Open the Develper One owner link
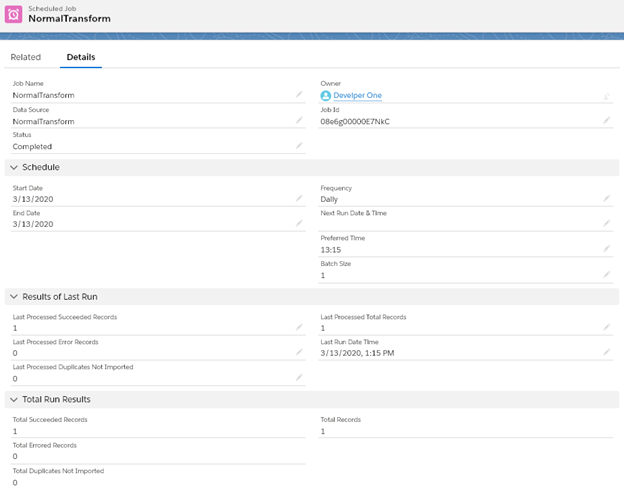 point(357,96)
